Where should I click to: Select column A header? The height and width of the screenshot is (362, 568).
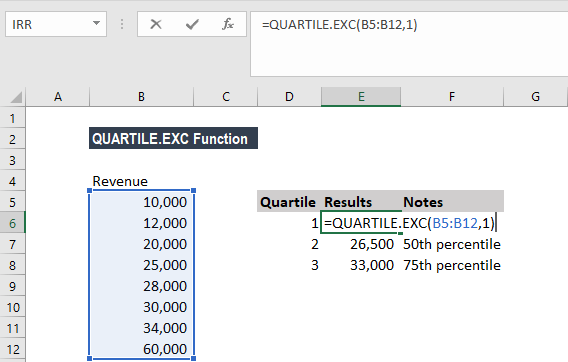pos(58,97)
